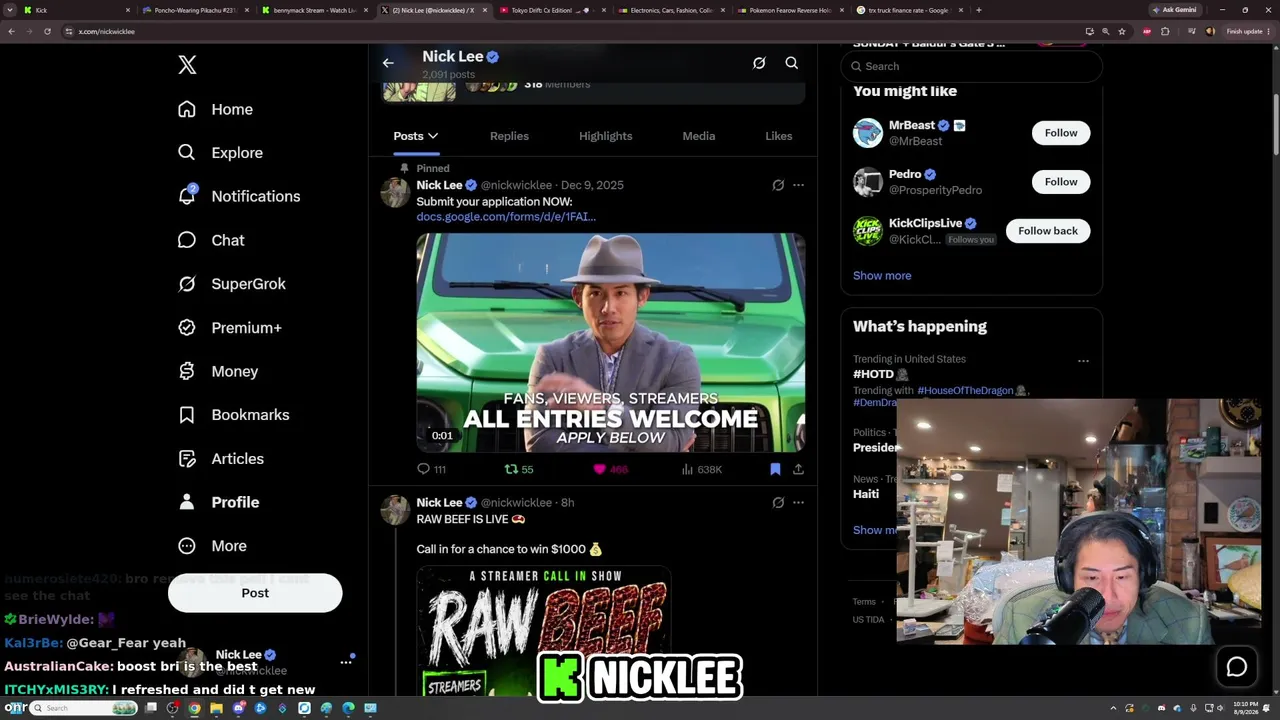This screenshot has height=720, width=1280.
Task: Open the Explore search page
Action: click(x=220, y=153)
